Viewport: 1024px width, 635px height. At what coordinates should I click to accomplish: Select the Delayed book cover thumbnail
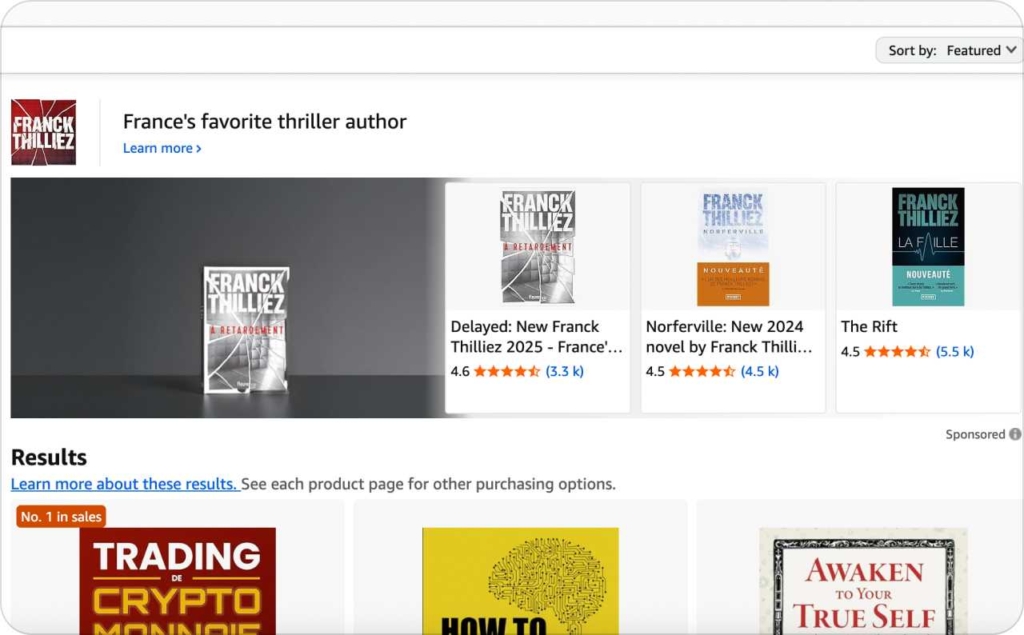[x=537, y=246]
